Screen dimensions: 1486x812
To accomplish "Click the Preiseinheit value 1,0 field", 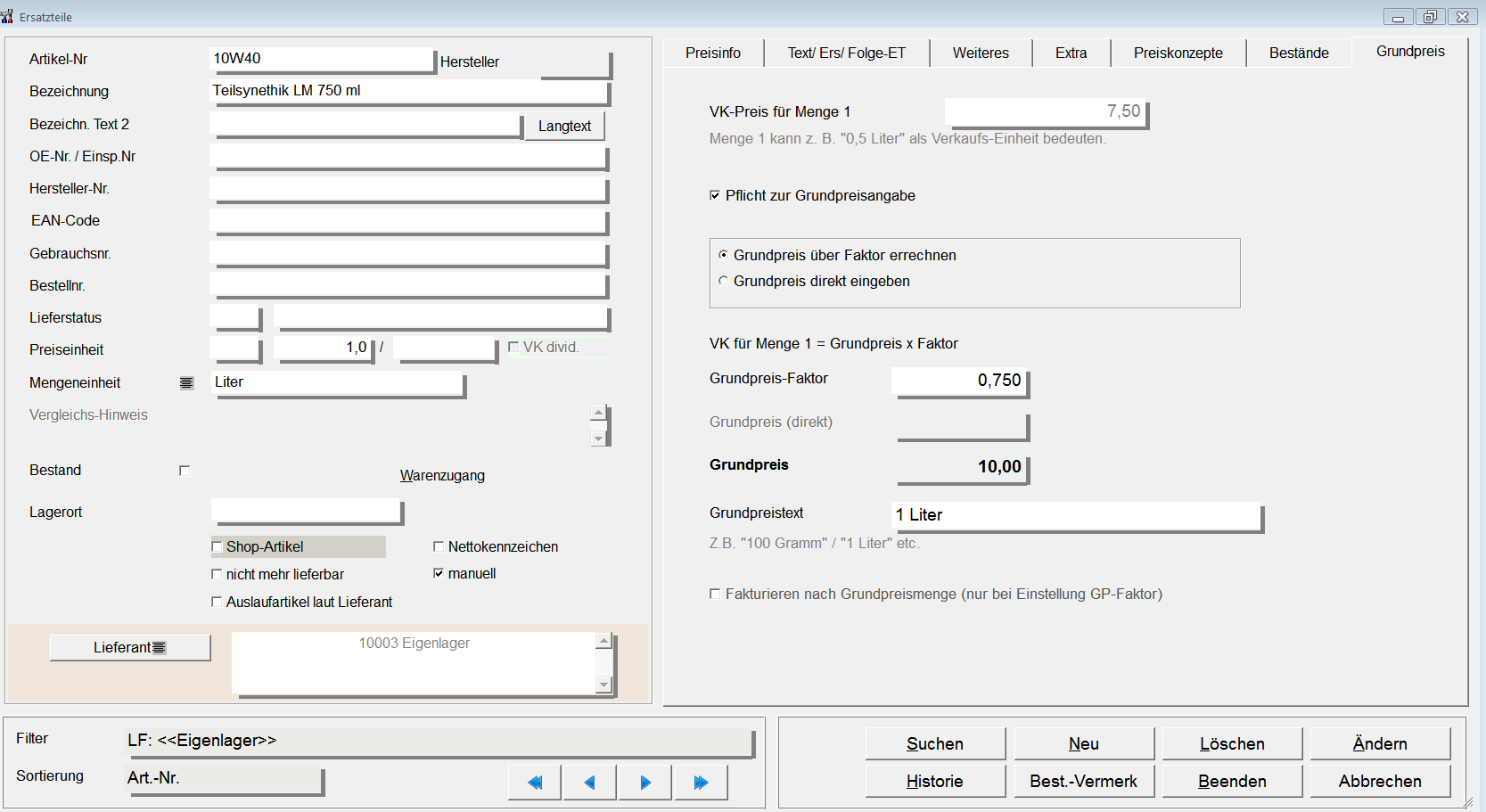I will pyautogui.click(x=324, y=349).
